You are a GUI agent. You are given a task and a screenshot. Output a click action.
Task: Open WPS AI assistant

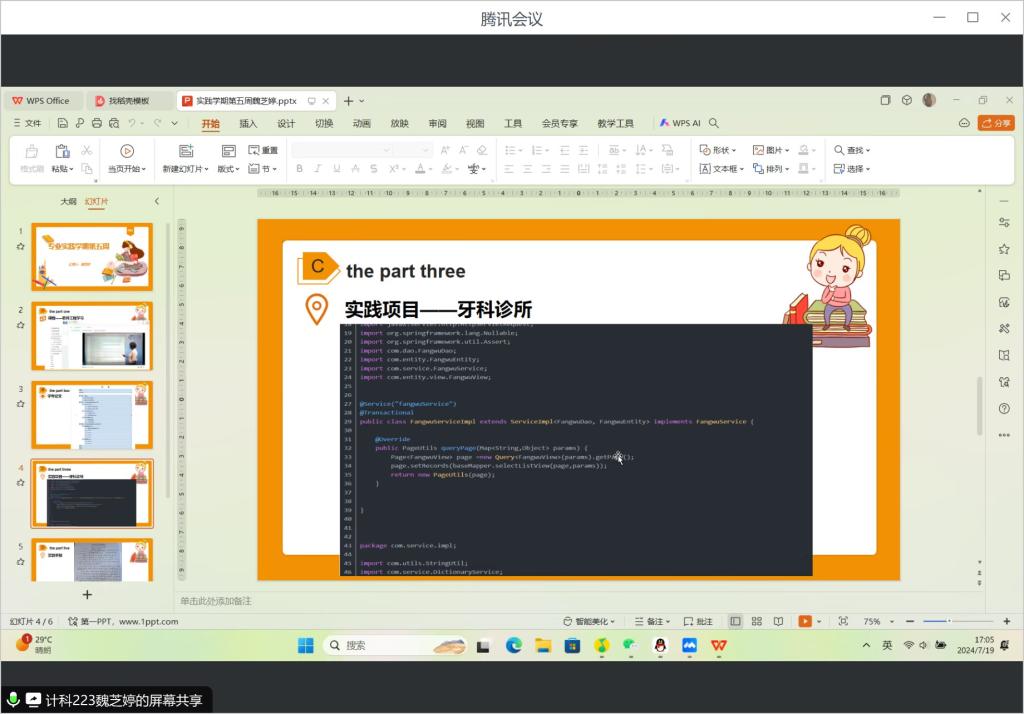[680, 124]
